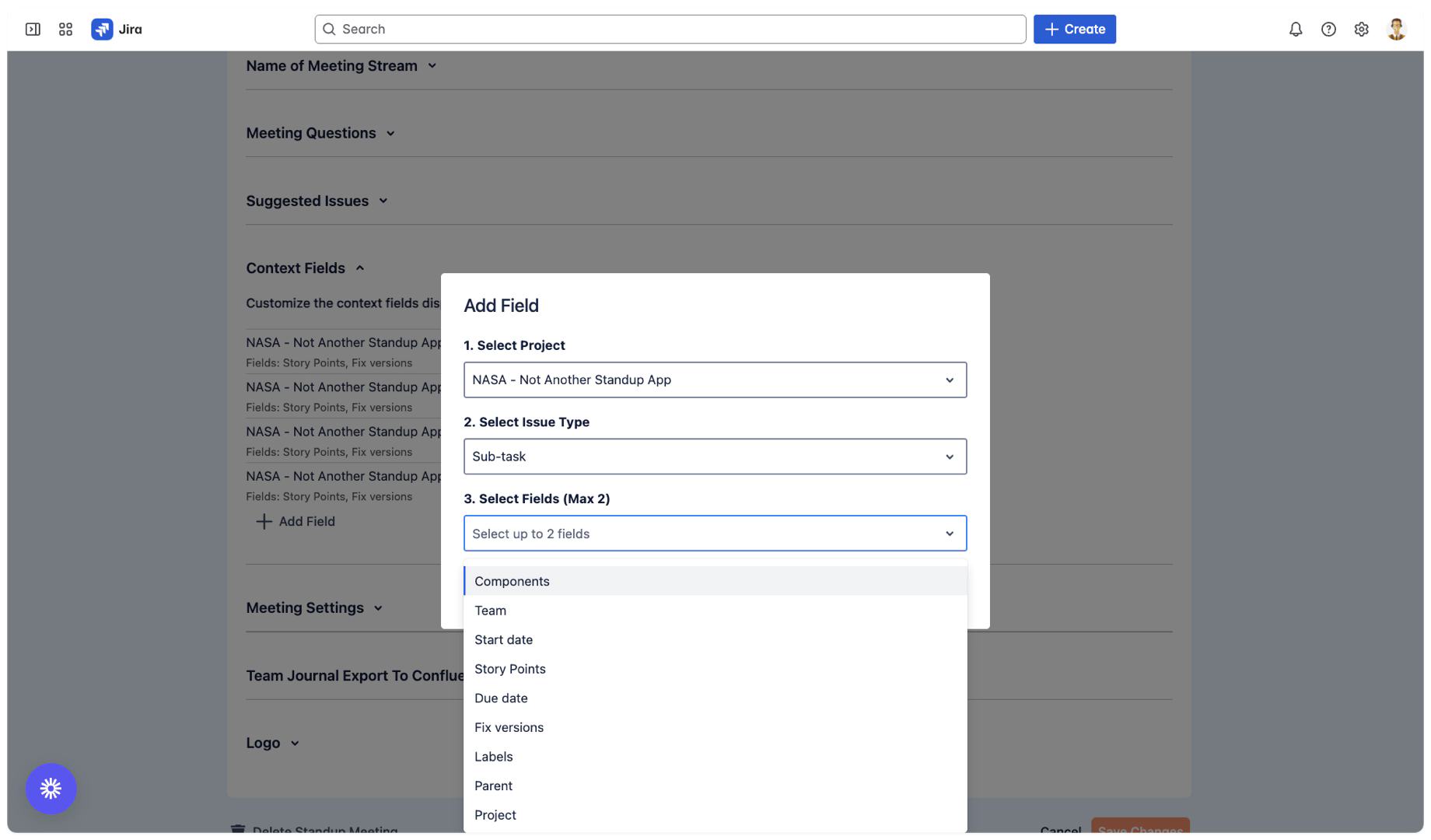Screen dimensions: 1431x840
Task: Choose Story Points from the list
Action: pyautogui.click(x=715, y=669)
